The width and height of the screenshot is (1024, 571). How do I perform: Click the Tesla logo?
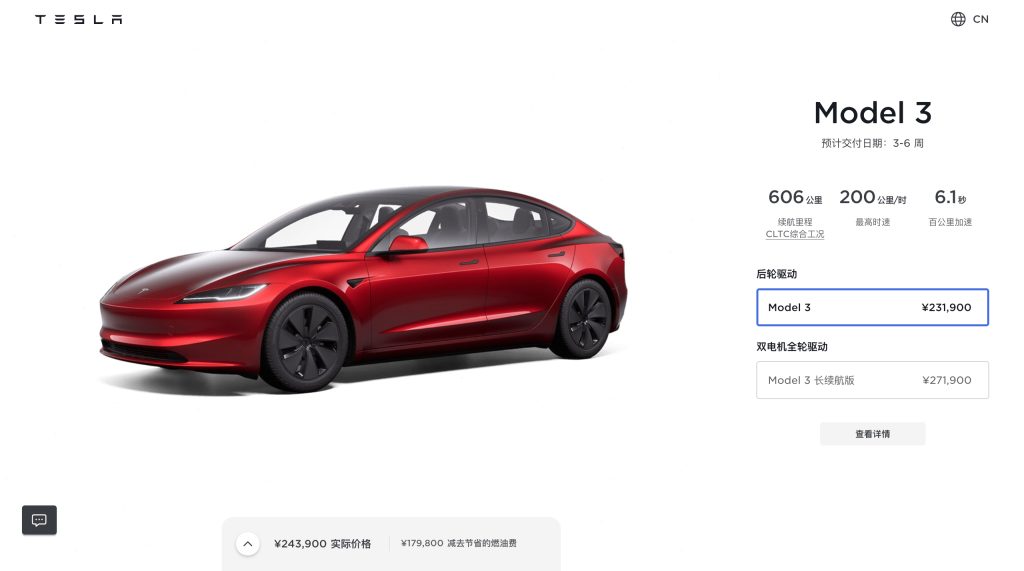[x=78, y=20]
